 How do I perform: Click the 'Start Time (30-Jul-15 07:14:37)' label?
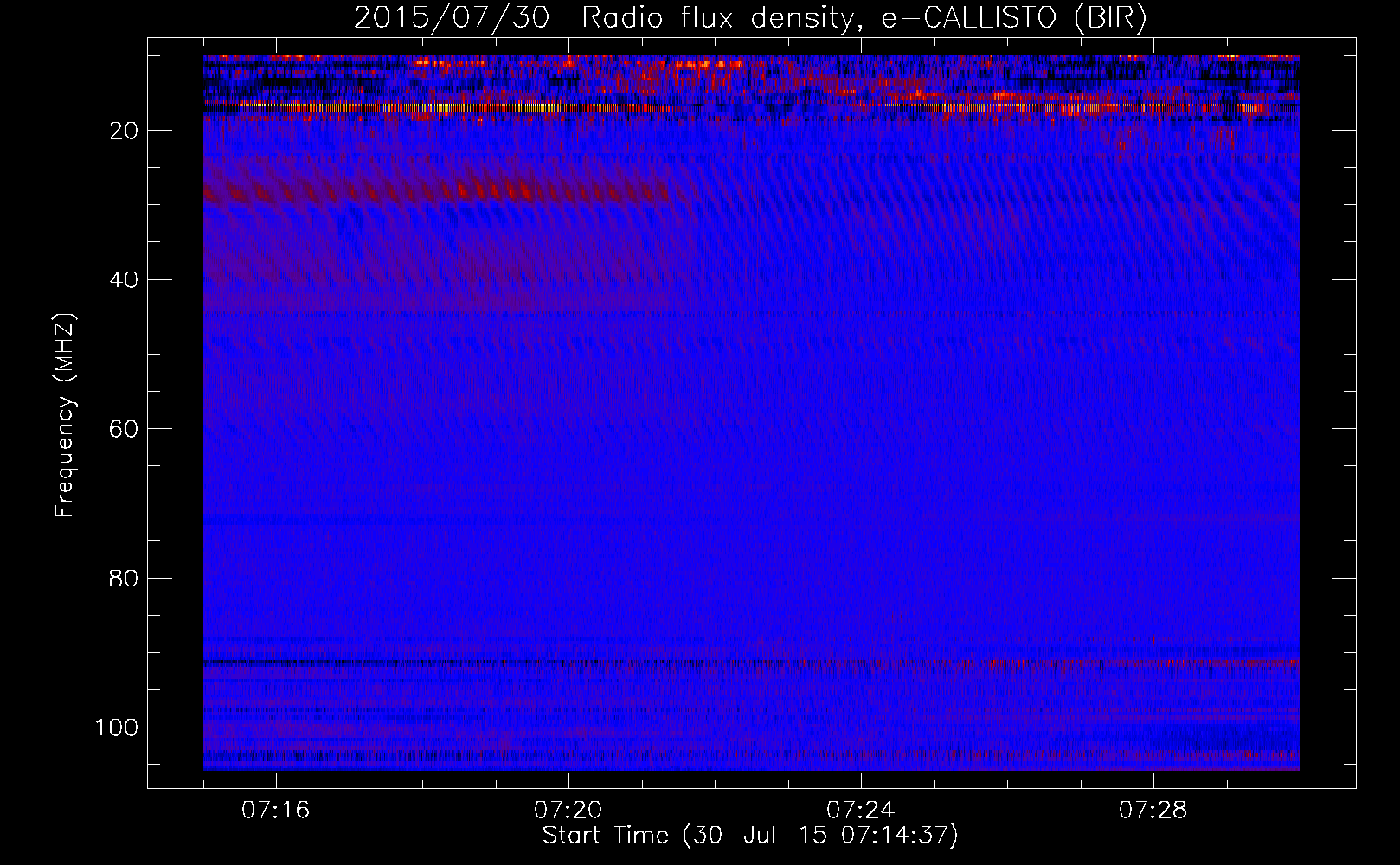click(x=750, y=836)
